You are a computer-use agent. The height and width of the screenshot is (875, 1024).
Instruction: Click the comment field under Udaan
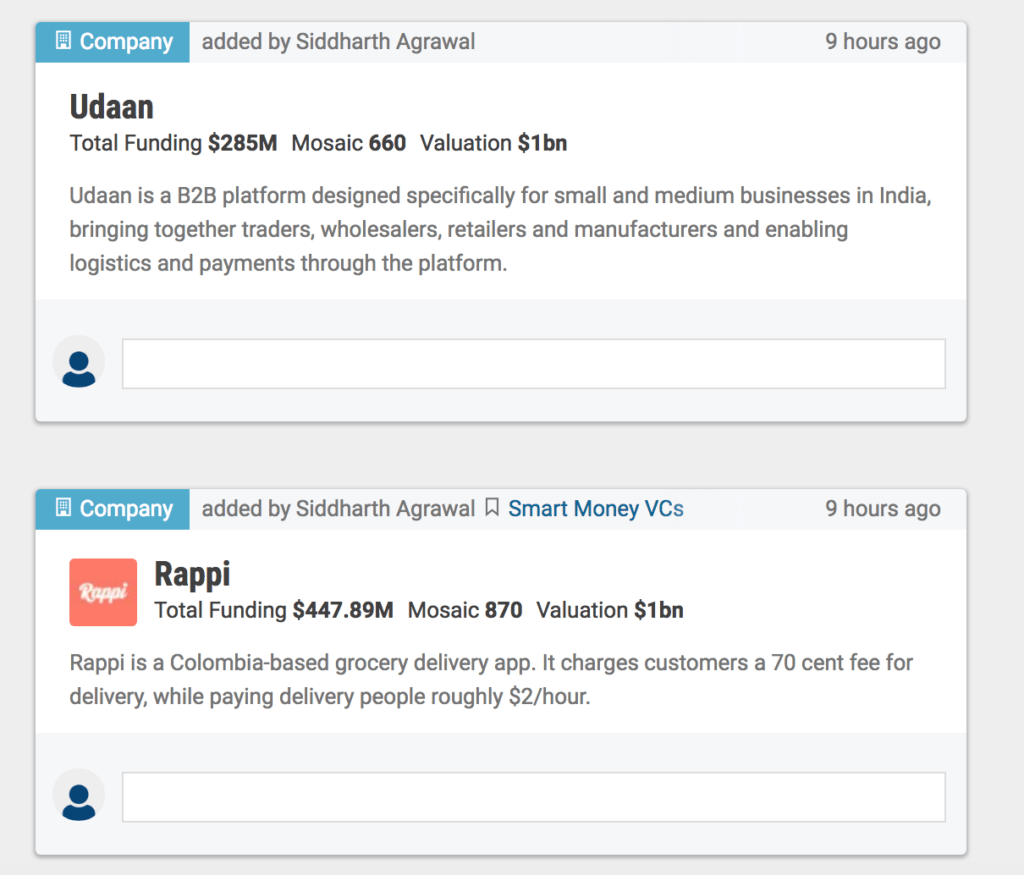point(534,364)
